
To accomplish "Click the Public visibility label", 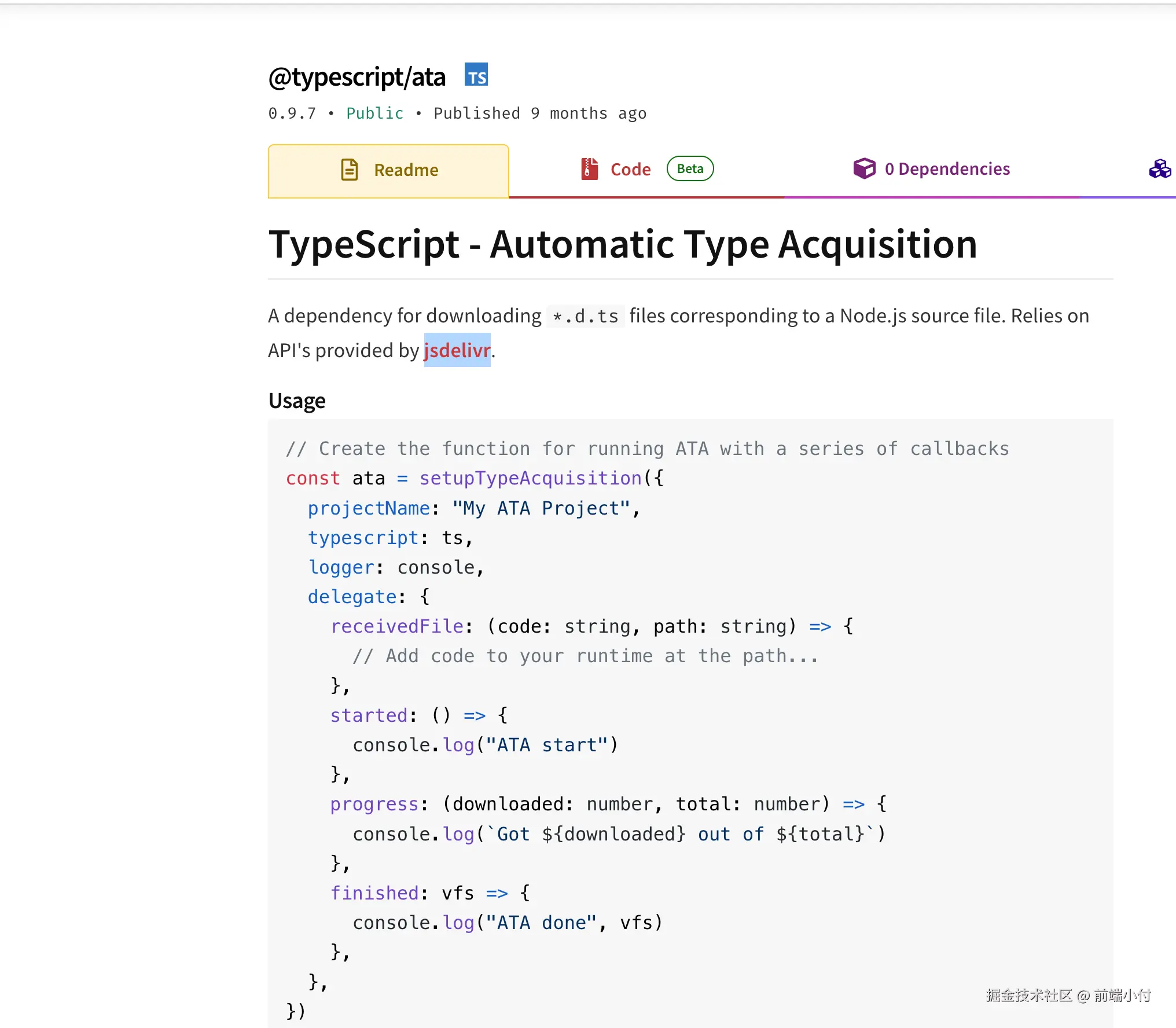I will tap(374, 113).
